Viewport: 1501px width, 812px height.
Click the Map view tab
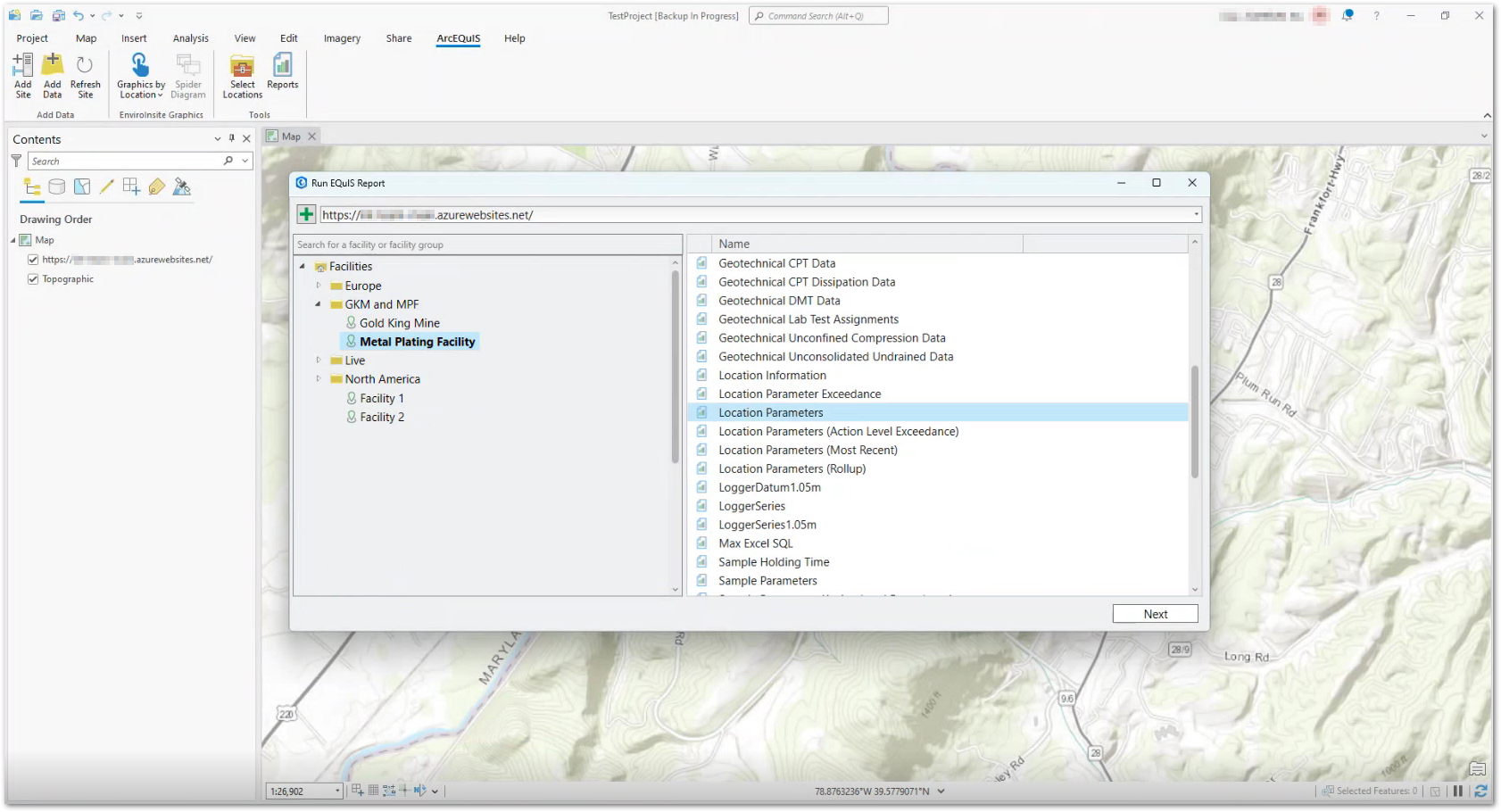tap(291, 137)
